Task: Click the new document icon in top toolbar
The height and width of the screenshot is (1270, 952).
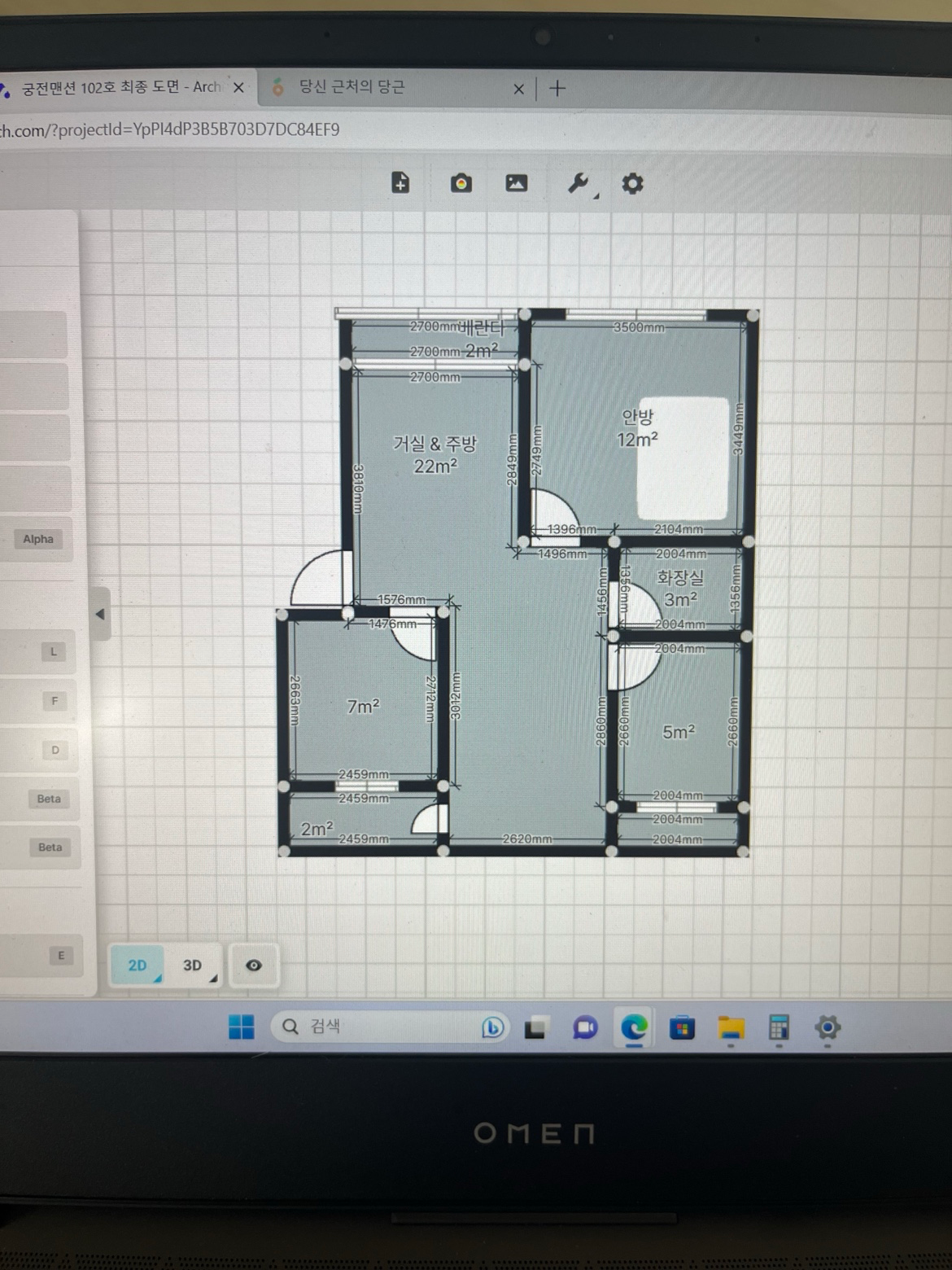Action: point(400,182)
